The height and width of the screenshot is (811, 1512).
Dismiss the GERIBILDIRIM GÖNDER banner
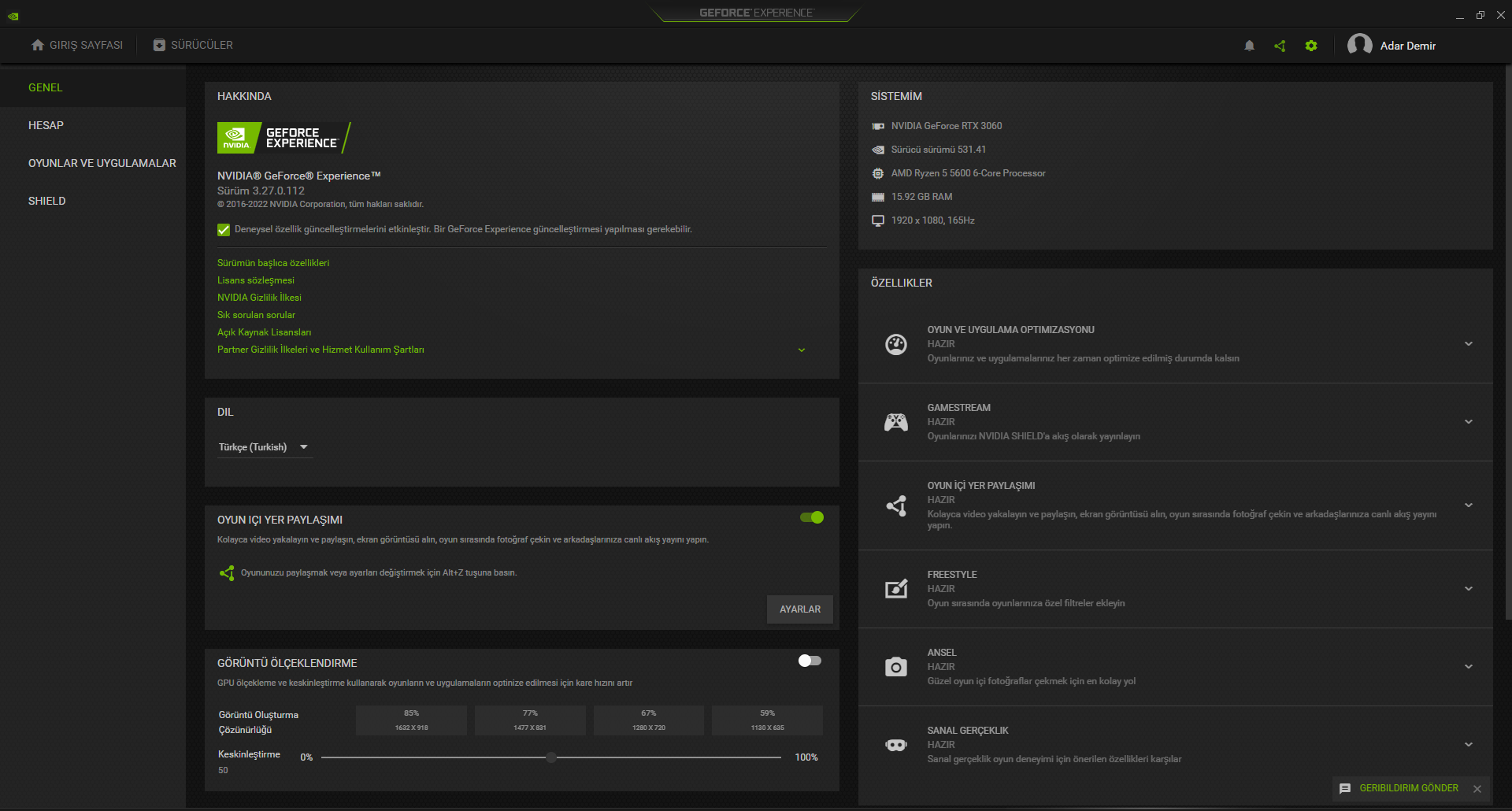pyautogui.click(x=1477, y=789)
